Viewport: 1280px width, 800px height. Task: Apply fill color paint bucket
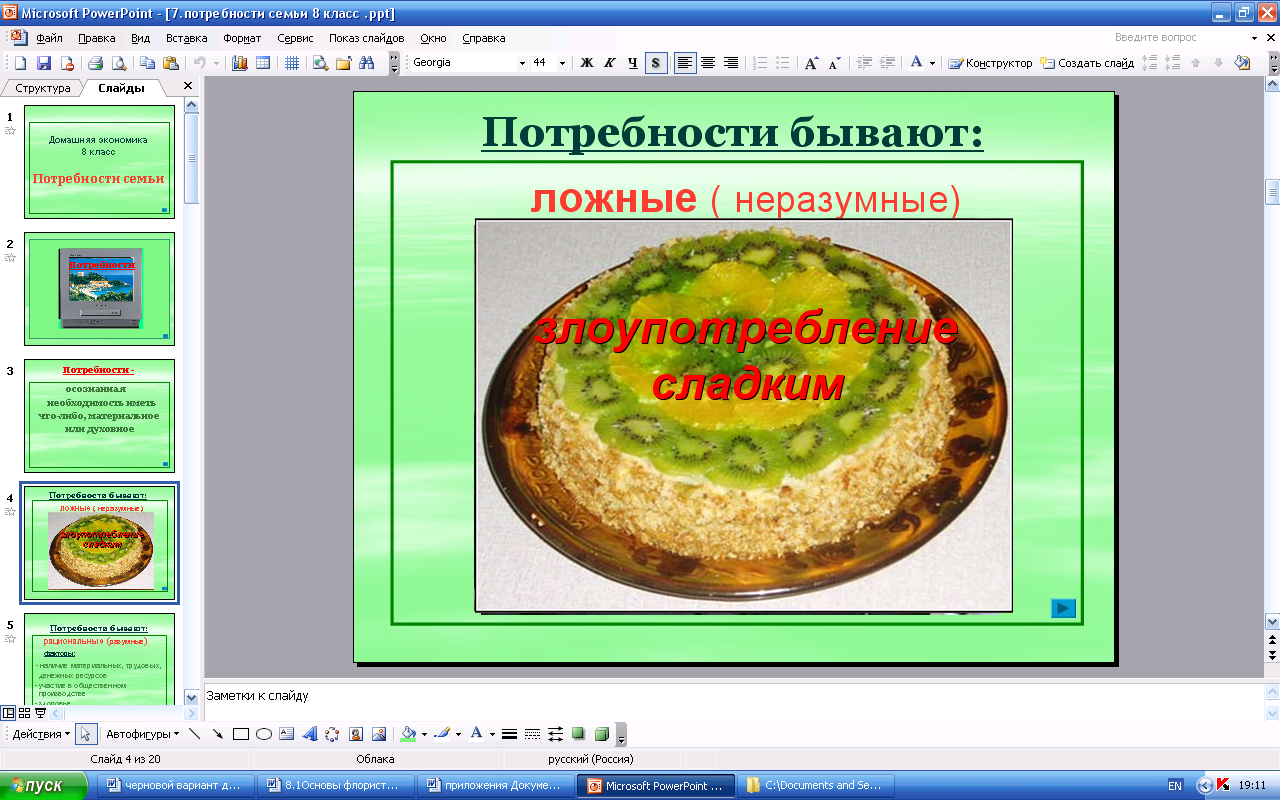(x=408, y=734)
